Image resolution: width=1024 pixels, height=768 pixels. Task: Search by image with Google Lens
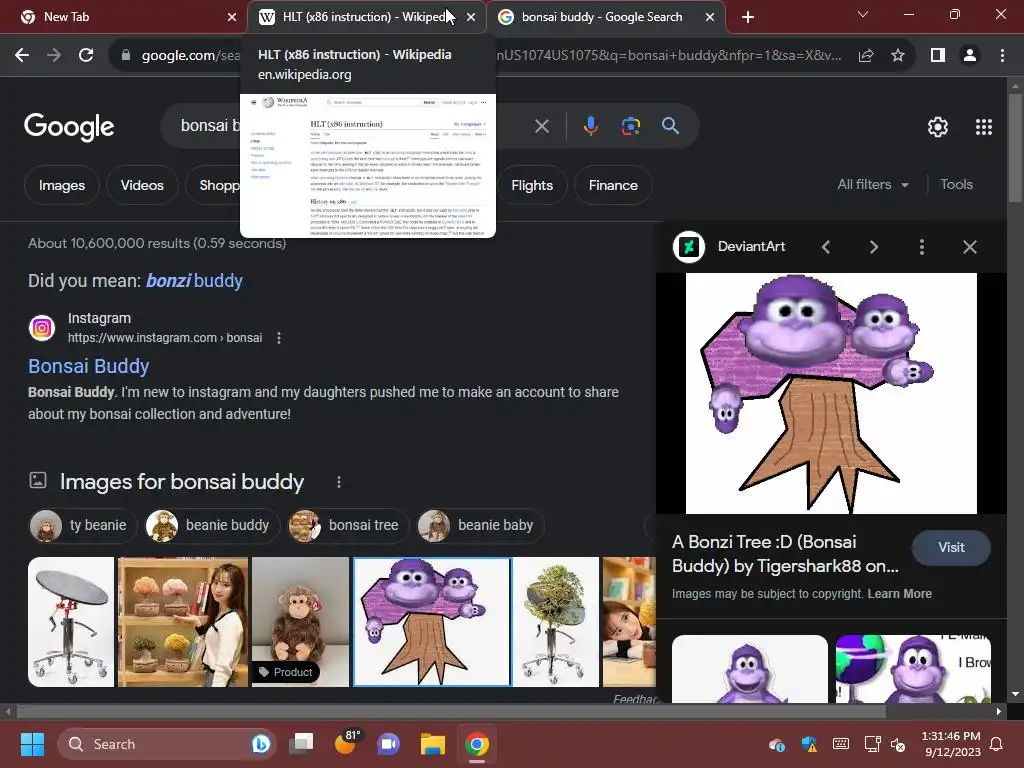pos(630,126)
